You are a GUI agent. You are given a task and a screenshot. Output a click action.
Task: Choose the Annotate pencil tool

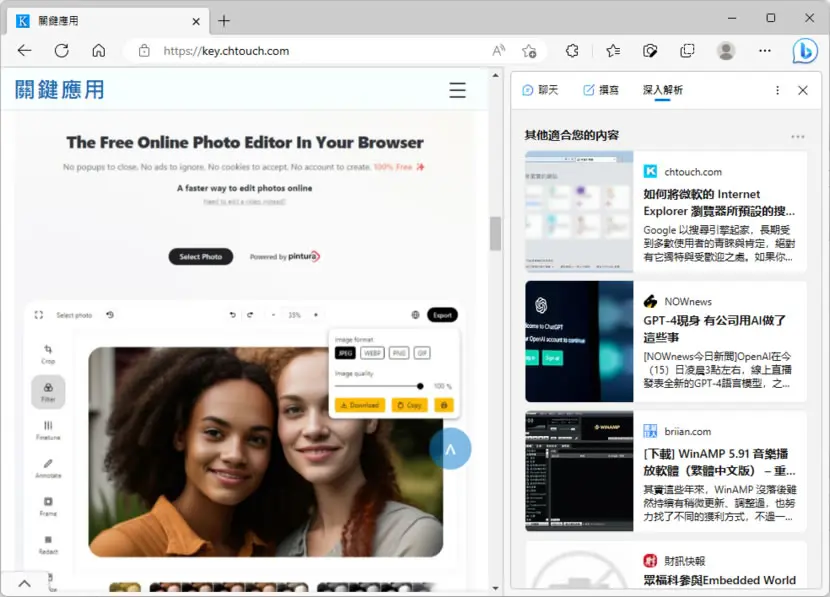[48, 468]
